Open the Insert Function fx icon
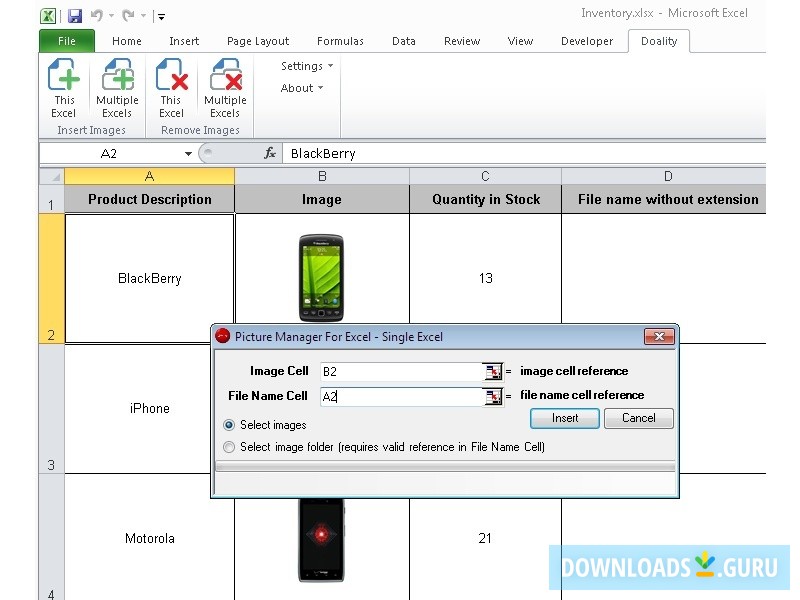This screenshot has height=600, width=800. (x=268, y=153)
